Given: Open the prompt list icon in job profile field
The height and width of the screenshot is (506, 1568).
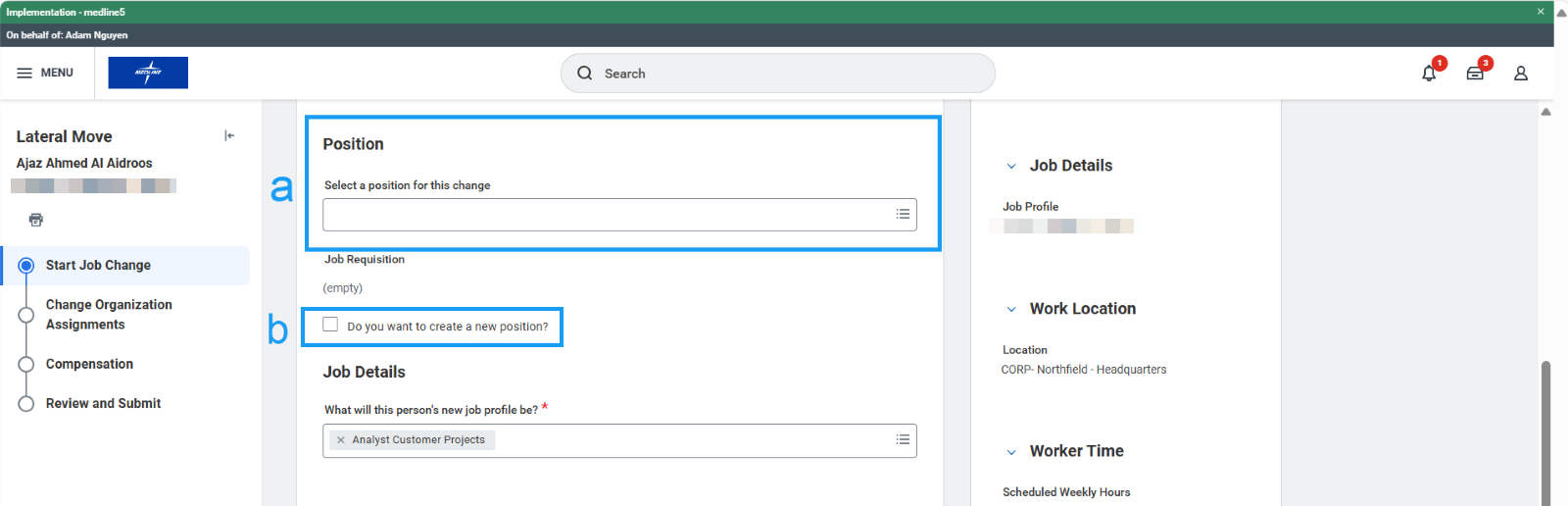Looking at the screenshot, I should point(903,440).
